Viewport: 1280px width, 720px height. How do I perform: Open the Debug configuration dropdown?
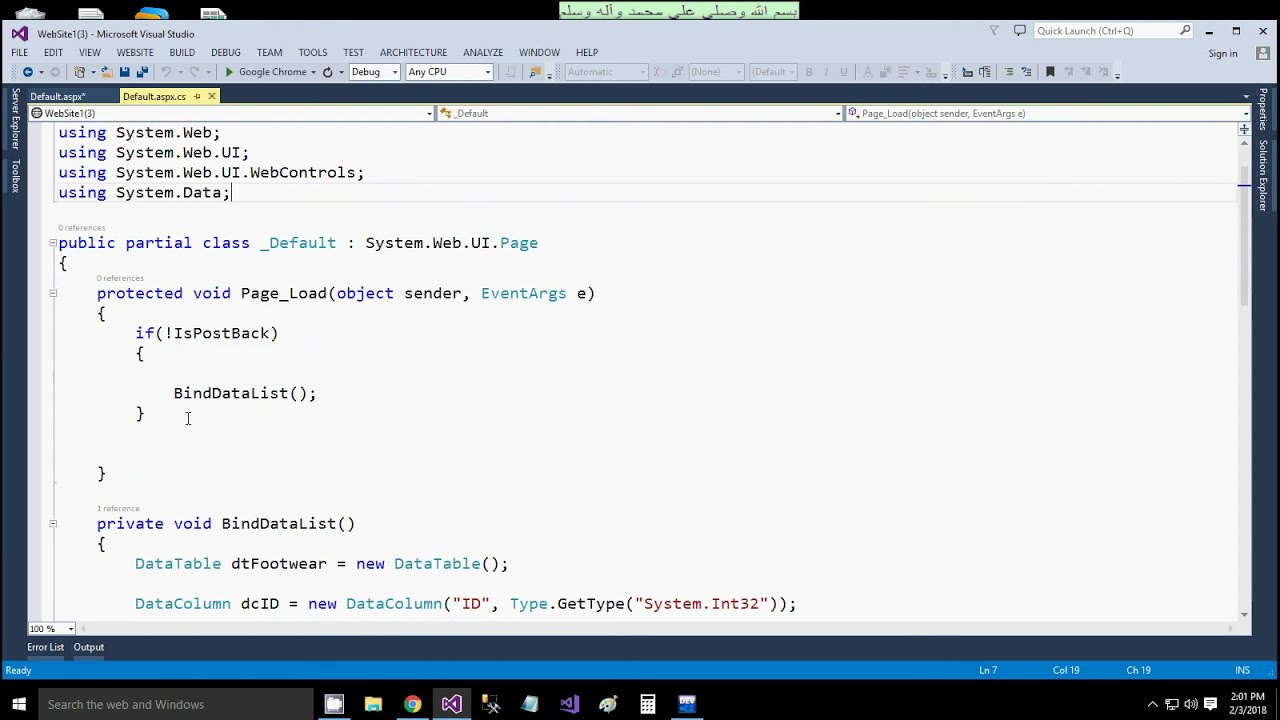374,72
